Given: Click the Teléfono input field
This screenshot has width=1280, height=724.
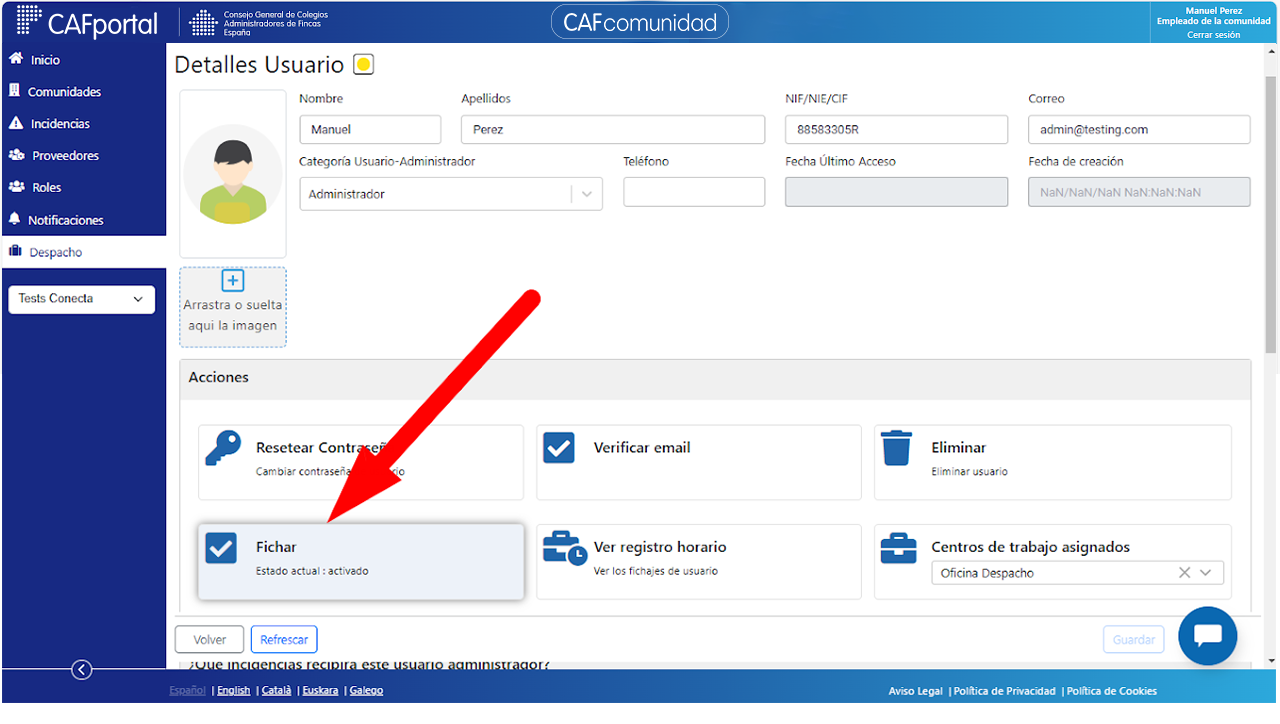Looking at the screenshot, I should 694,192.
